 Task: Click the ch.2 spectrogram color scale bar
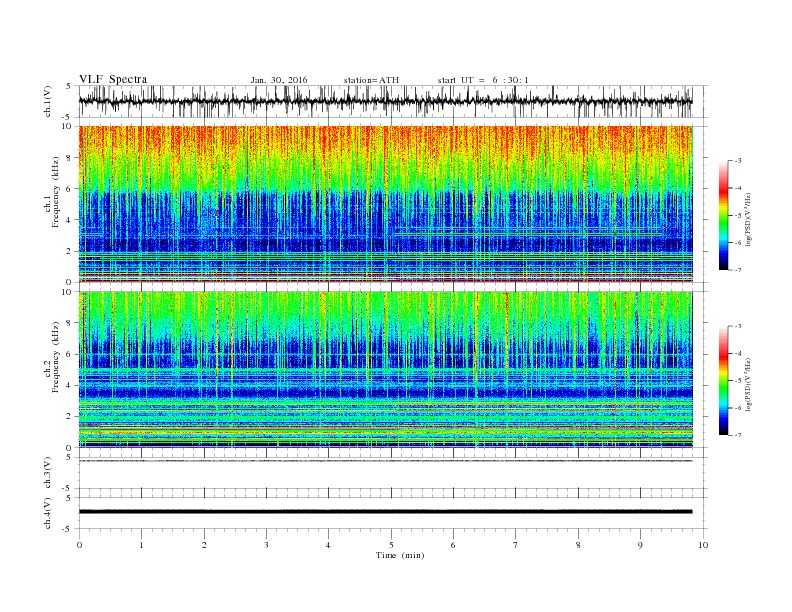tap(723, 381)
